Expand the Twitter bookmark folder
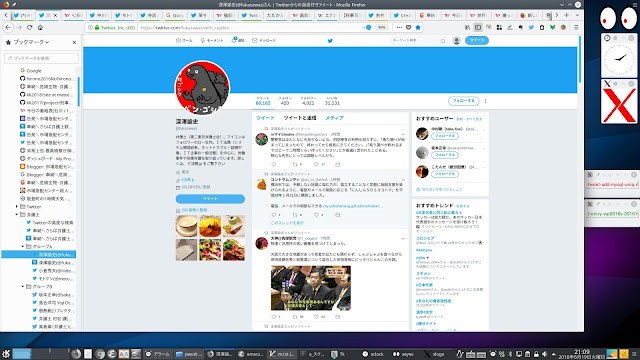 point(17,207)
